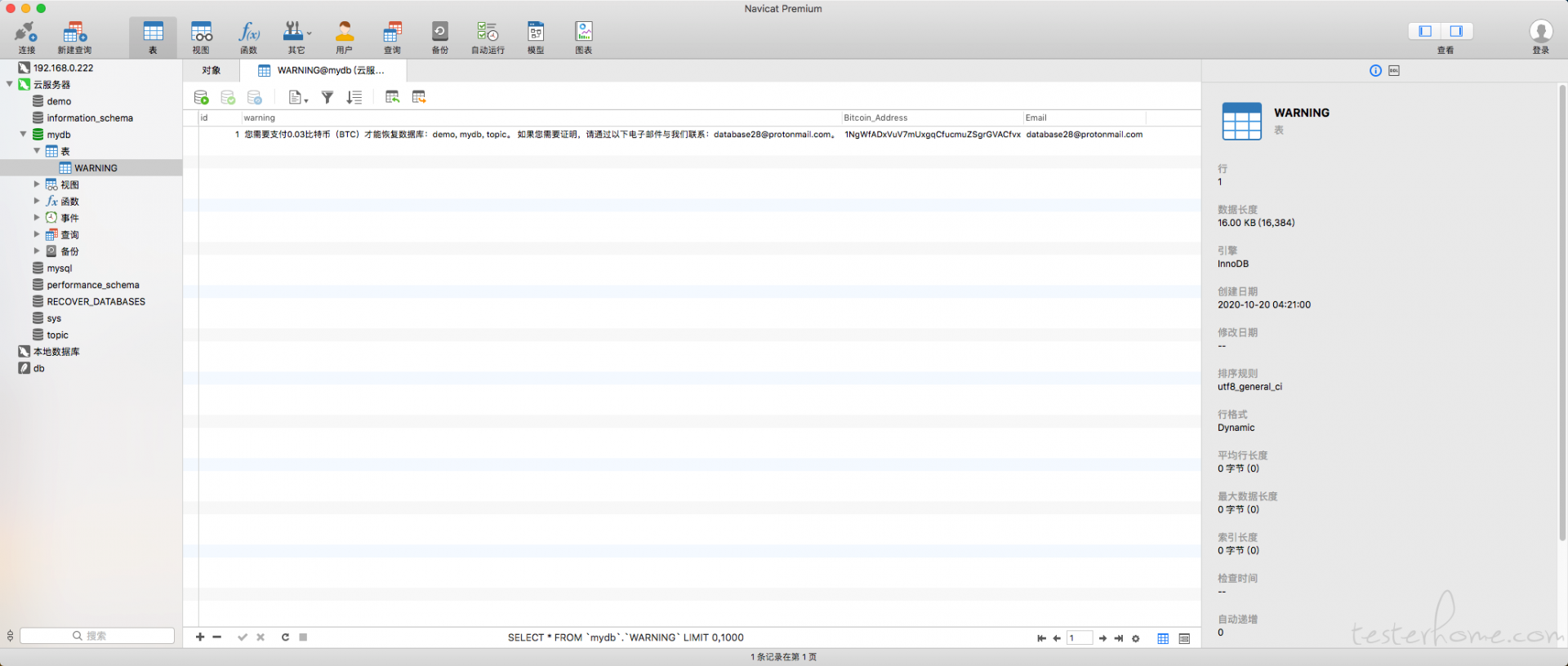Click the filter funnel icon
Screen dimensions: 1568x666
pos(327,97)
